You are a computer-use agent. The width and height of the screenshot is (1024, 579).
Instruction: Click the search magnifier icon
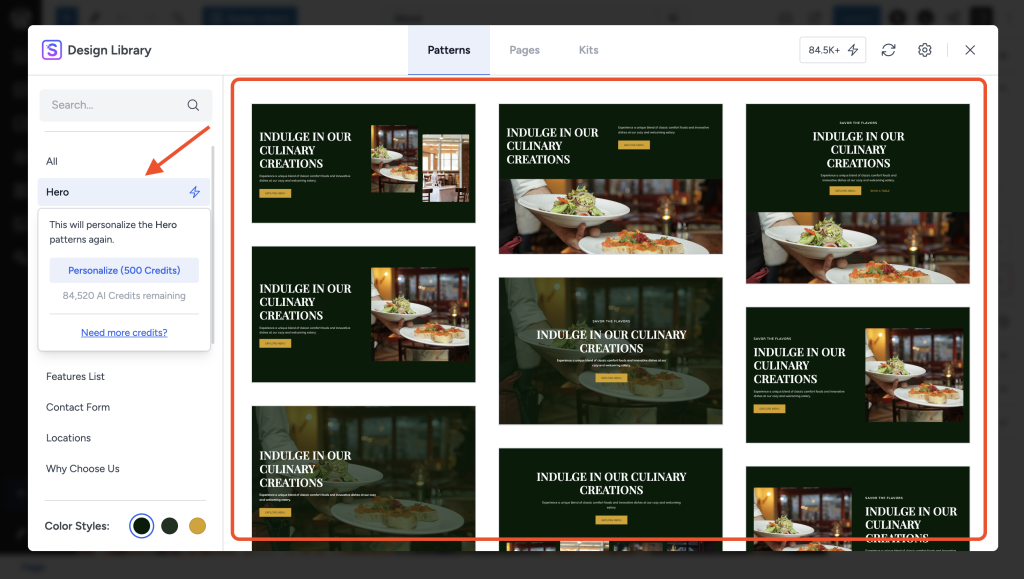193,105
